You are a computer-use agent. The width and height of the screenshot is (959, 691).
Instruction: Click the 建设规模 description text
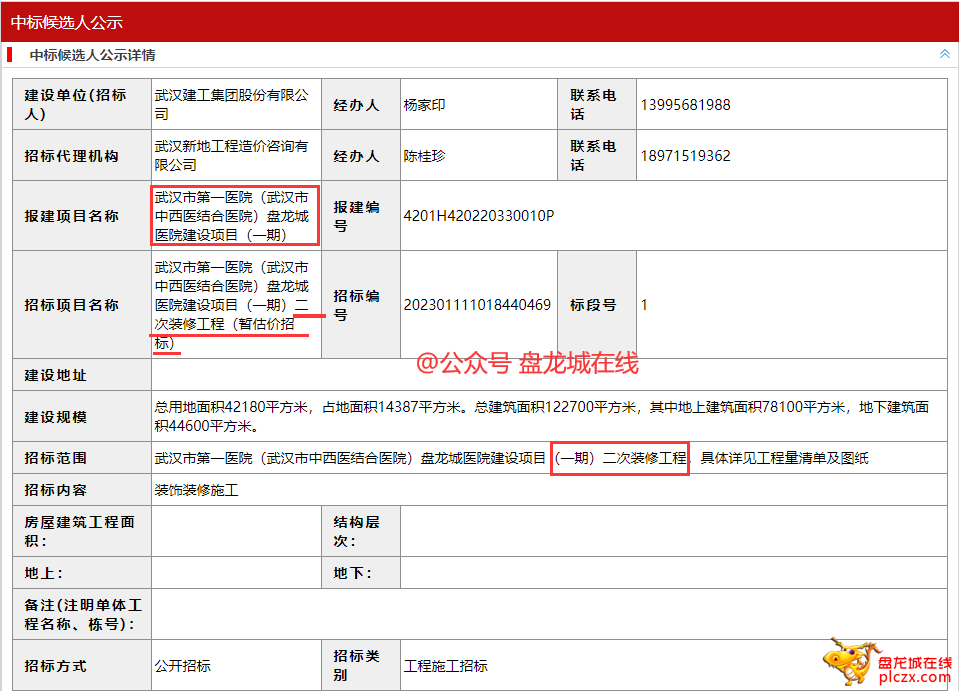coord(541,416)
